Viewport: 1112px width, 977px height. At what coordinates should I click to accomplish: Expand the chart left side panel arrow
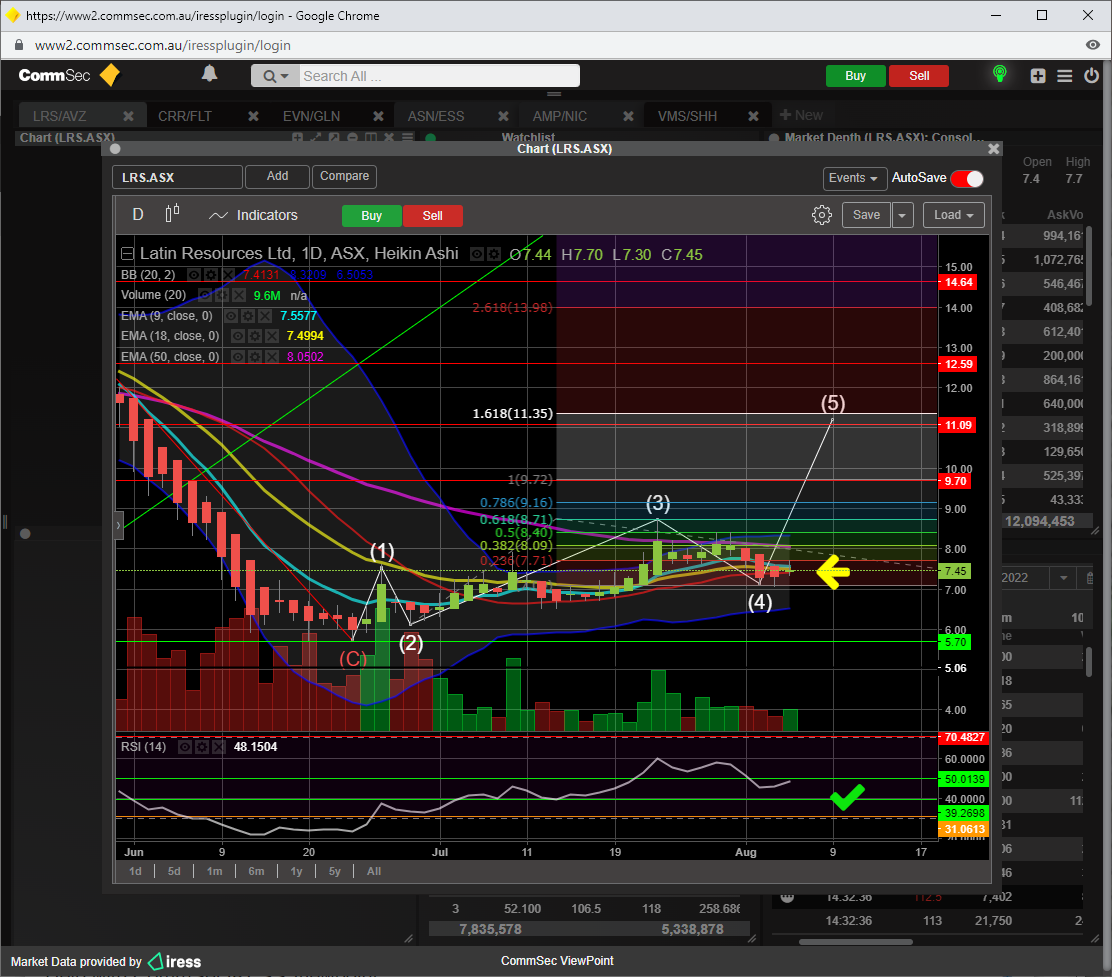pos(119,525)
